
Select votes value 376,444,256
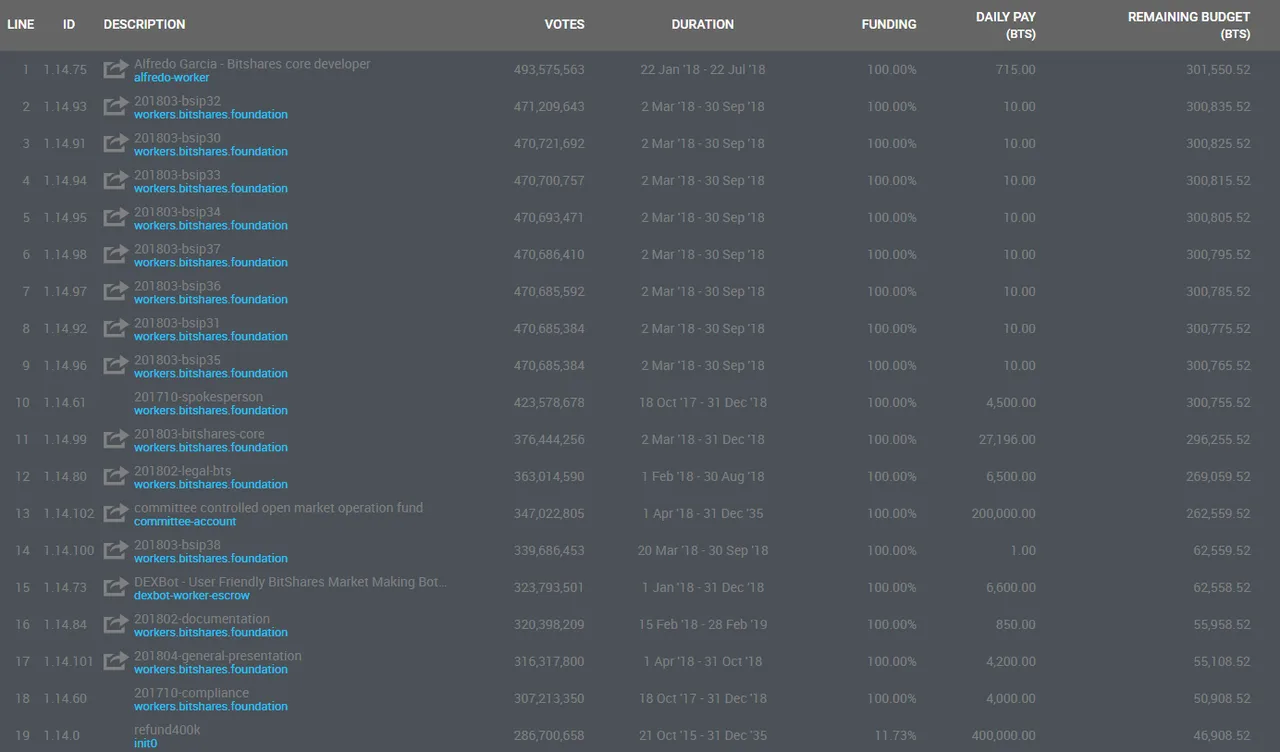click(549, 440)
